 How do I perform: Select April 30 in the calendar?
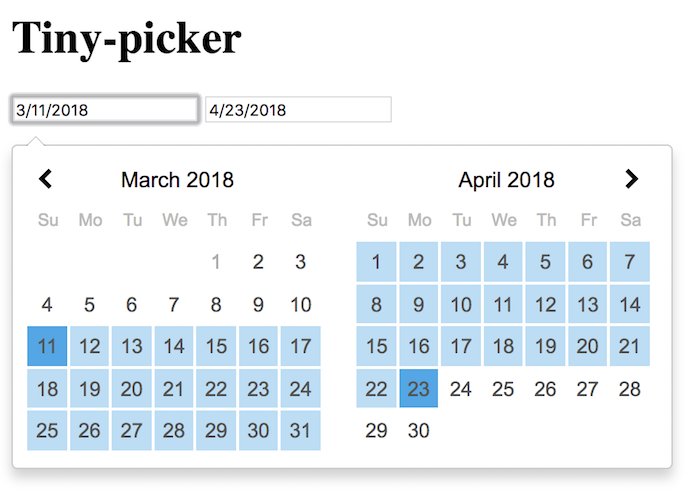click(419, 431)
